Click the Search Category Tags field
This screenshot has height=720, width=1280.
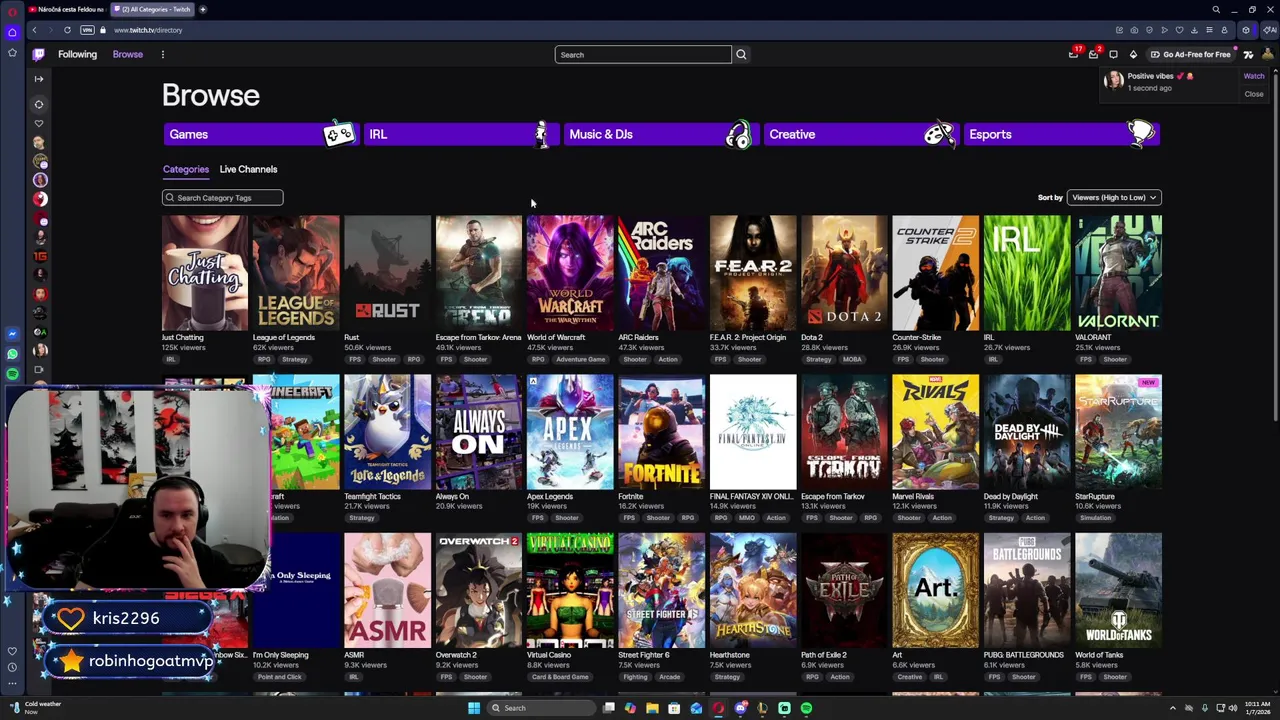click(x=223, y=197)
